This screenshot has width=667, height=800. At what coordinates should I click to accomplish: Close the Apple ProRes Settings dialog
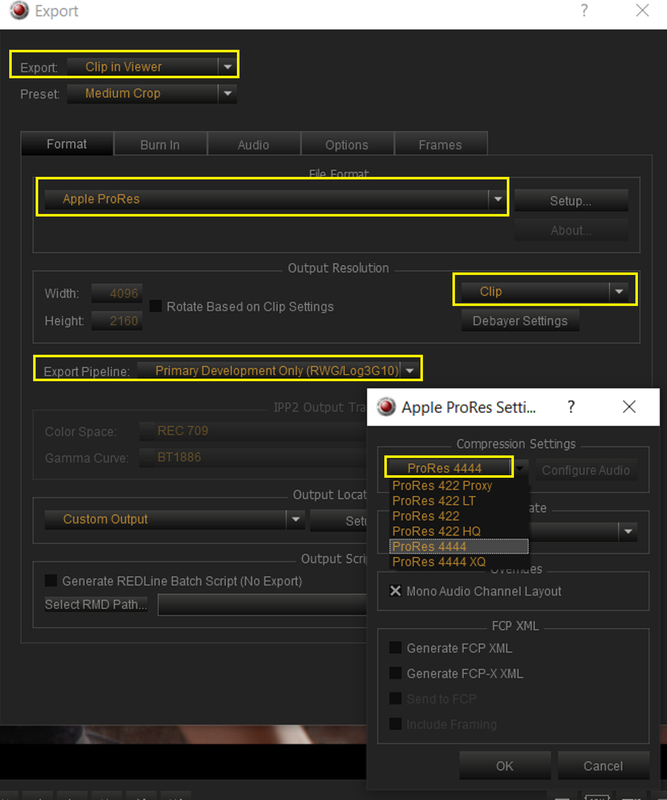click(x=629, y=407)
